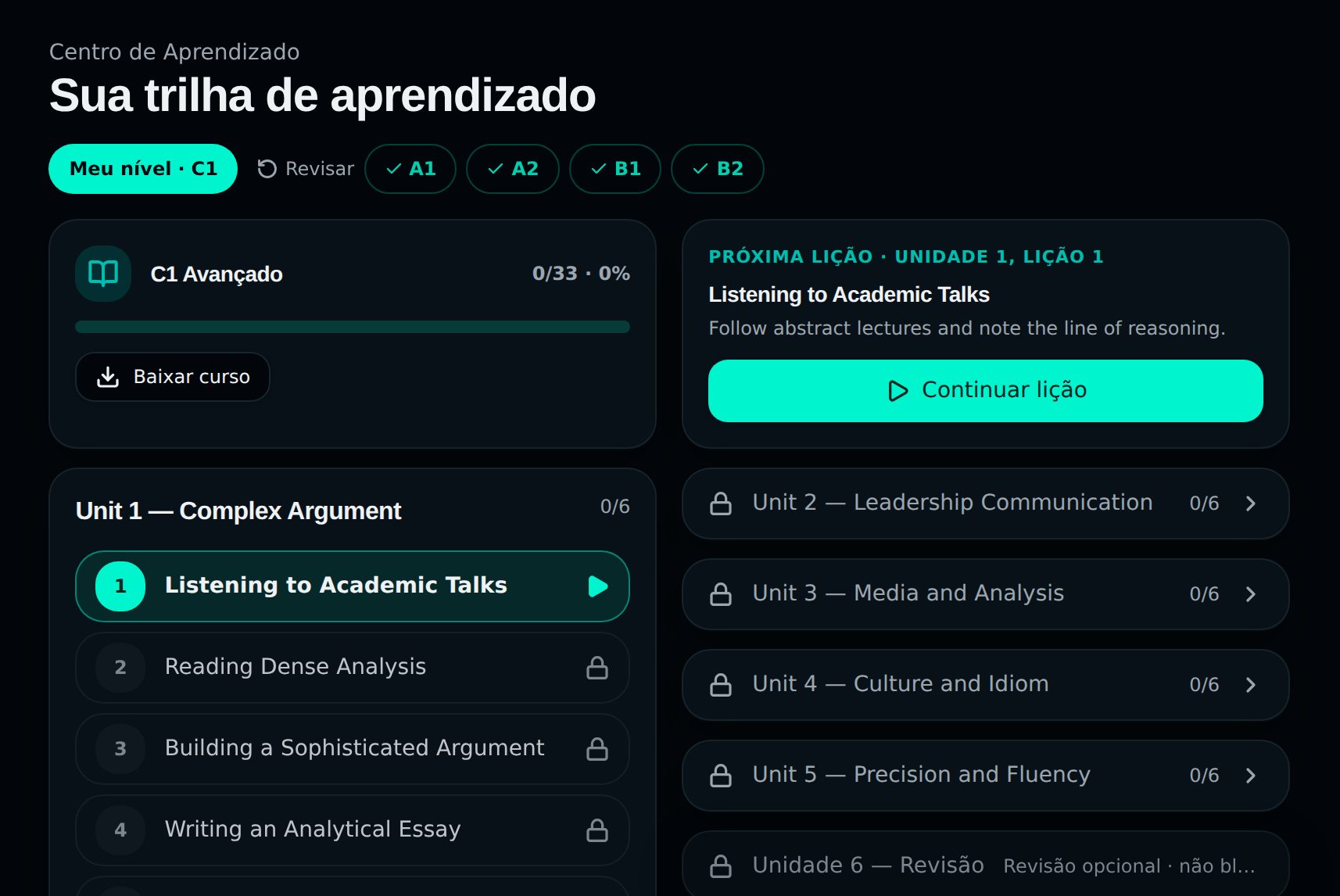
Task: Click the 0/6 count beside Unit 1 heading
Action: coord(614,507)
